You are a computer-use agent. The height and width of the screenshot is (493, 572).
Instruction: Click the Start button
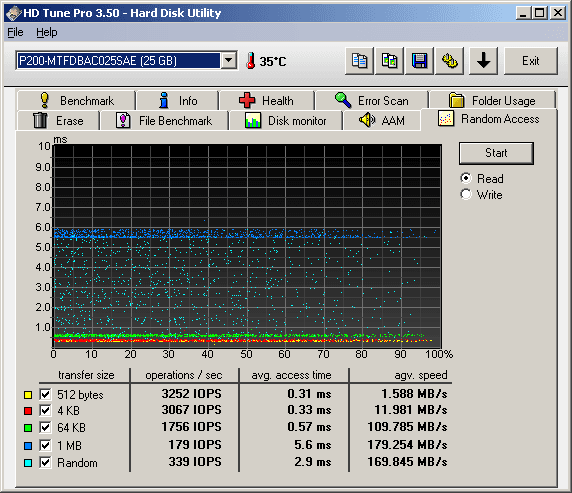[x=496, y=153]
